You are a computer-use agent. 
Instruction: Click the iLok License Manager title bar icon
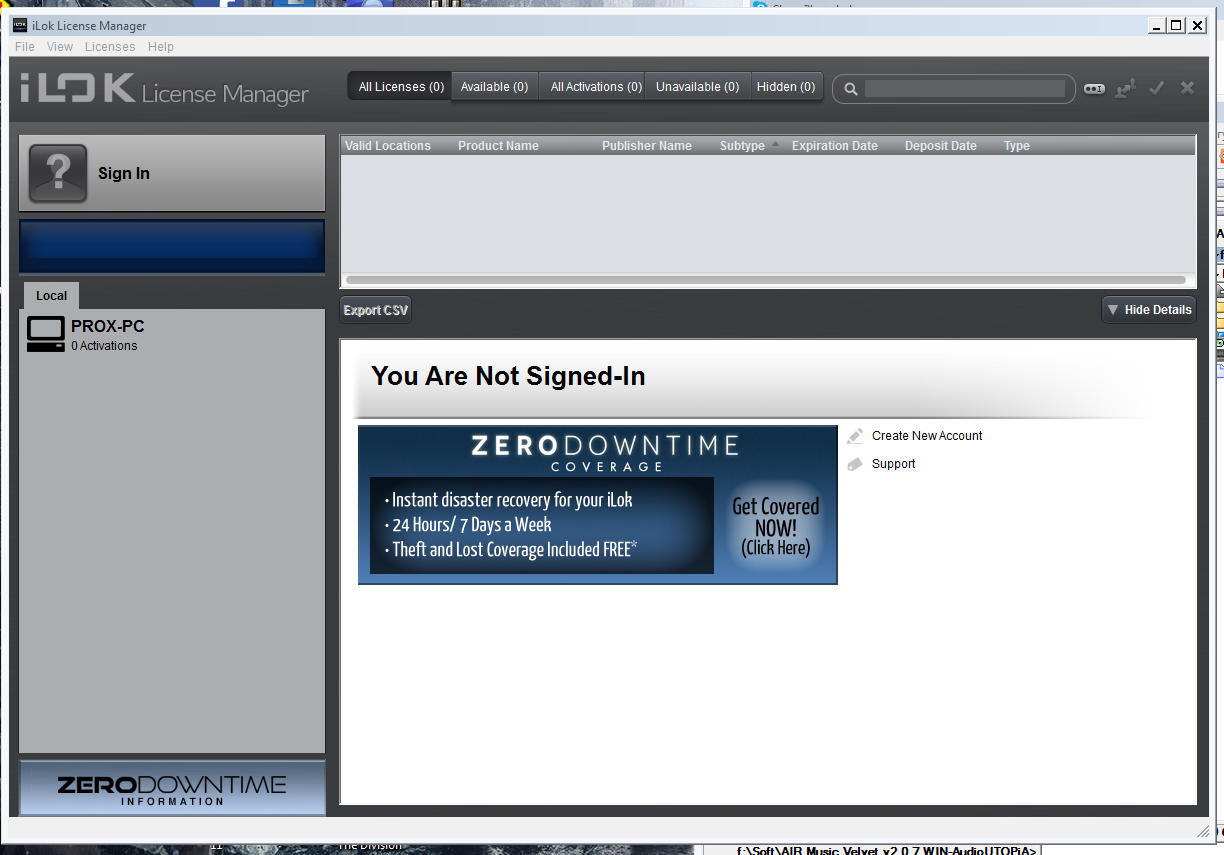[20, 25]
